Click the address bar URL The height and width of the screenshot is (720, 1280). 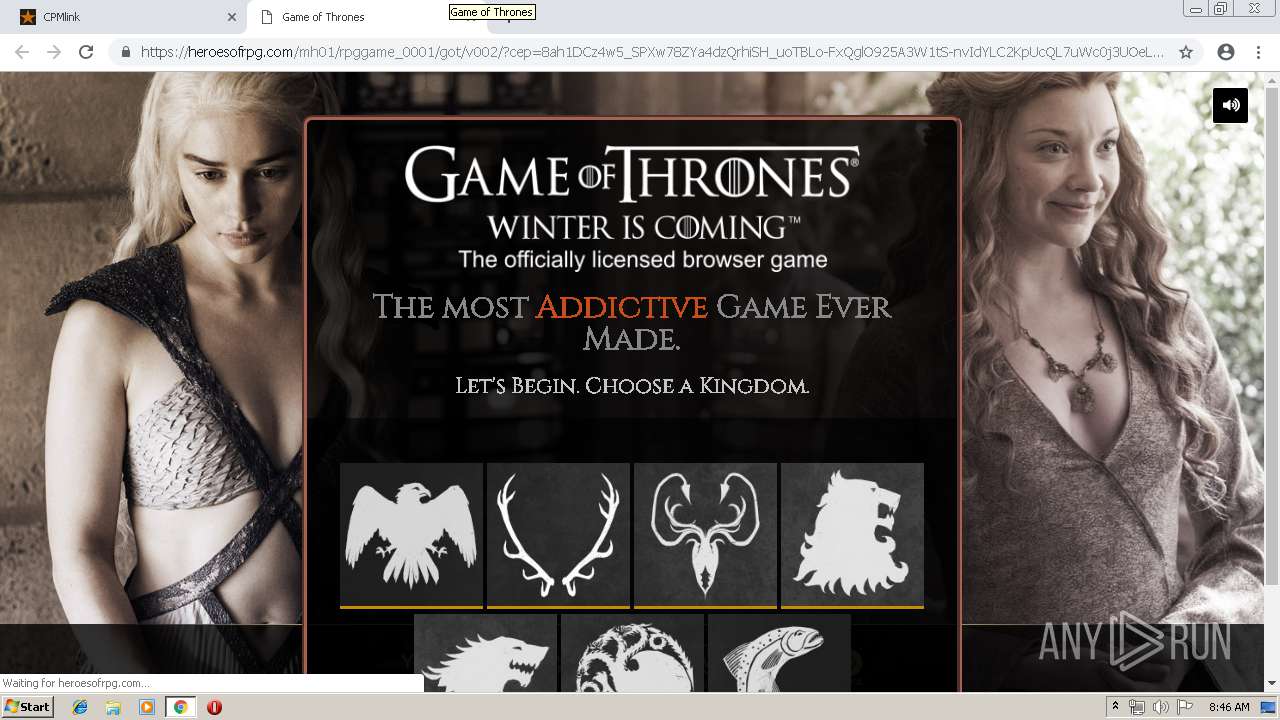click(x=652, y=52)
